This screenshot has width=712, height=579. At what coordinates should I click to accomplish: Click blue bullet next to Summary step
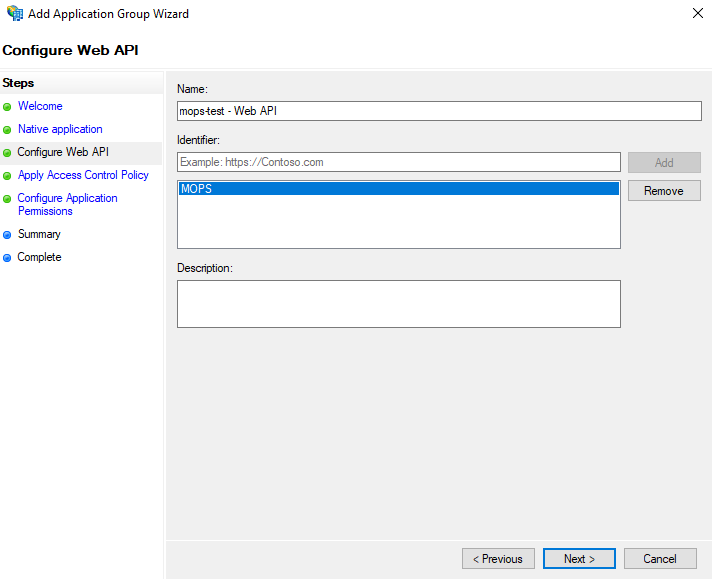pos(8,235)
